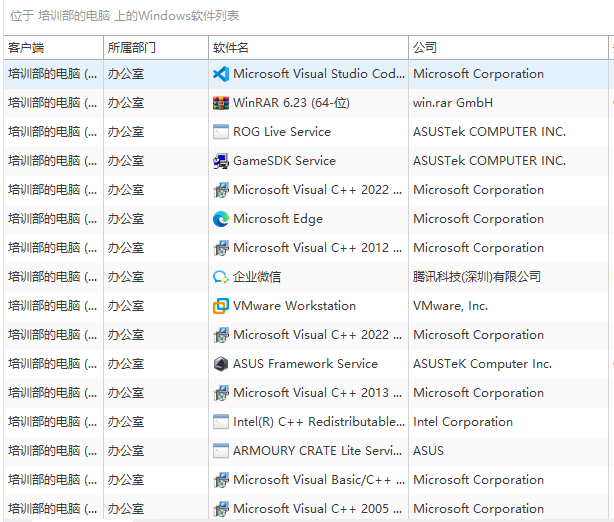Click "ASUSTeK Computer Inc." company cell
614x522 pixels.
482,364
